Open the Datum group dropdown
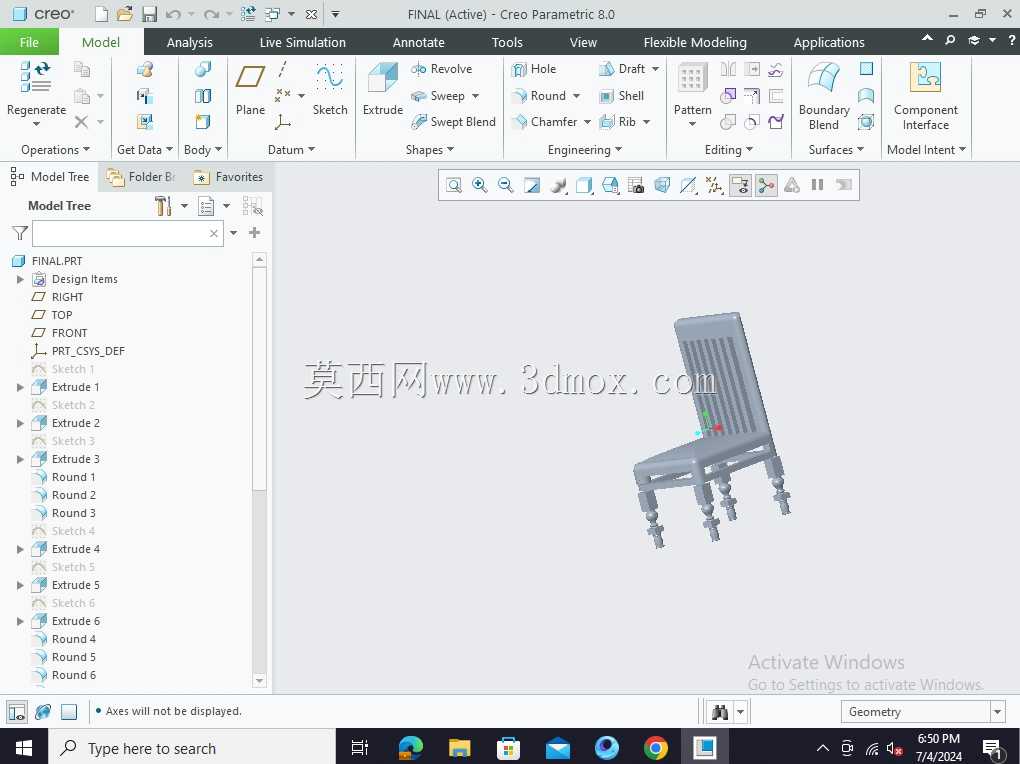1020x764 pixels. coord(291,150)
